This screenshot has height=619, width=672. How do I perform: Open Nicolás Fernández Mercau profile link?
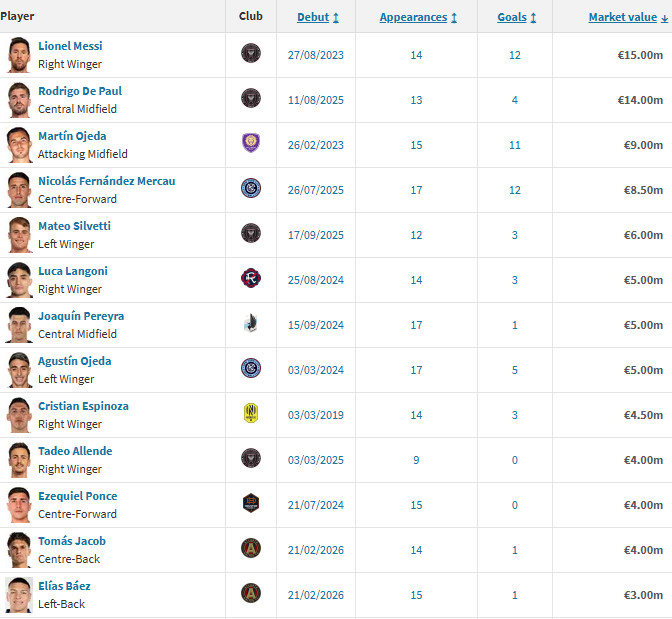pyautogui.click(x=107, y=181)
